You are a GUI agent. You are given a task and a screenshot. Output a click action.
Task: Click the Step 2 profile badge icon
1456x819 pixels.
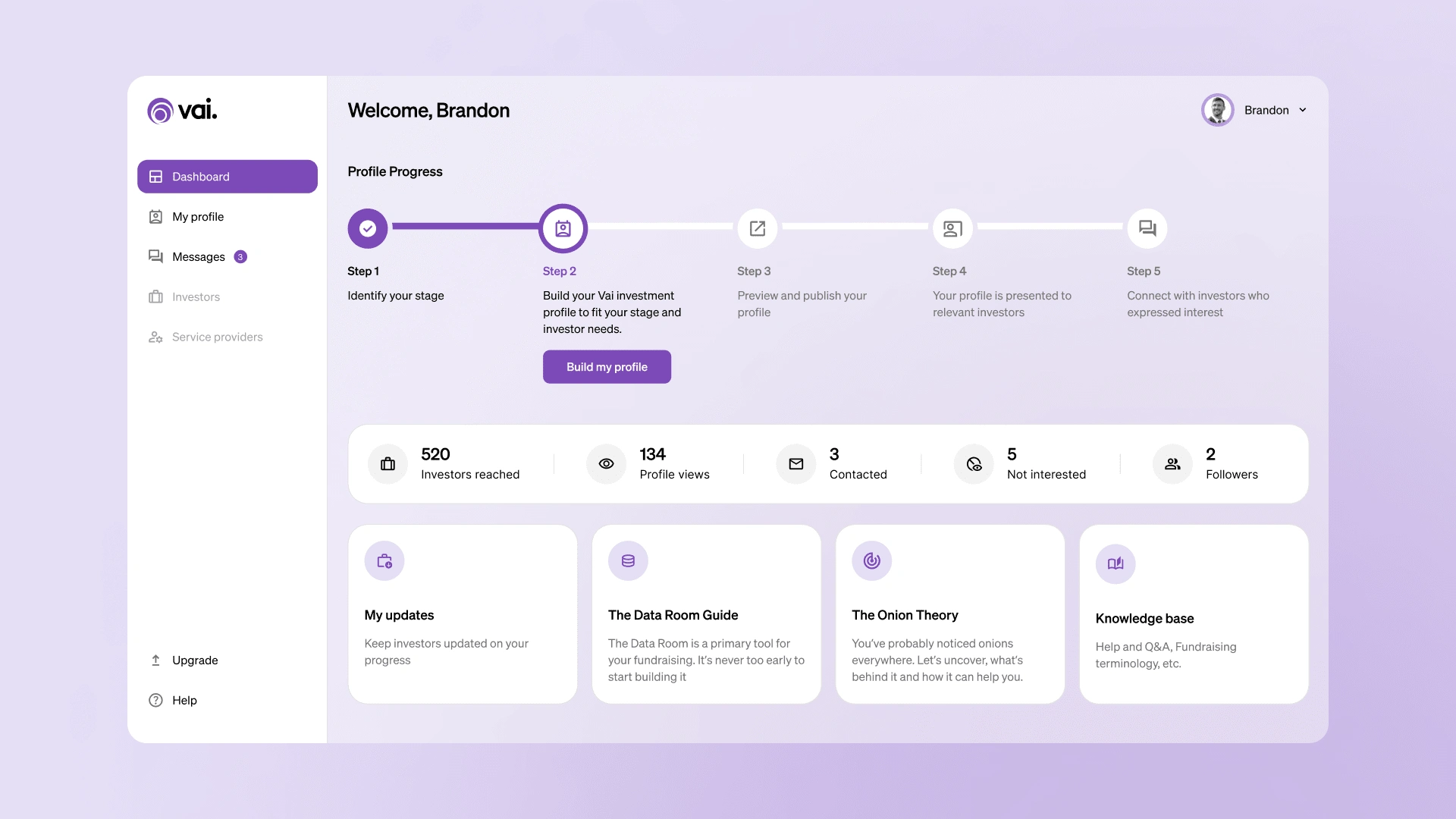click(563, 228)
